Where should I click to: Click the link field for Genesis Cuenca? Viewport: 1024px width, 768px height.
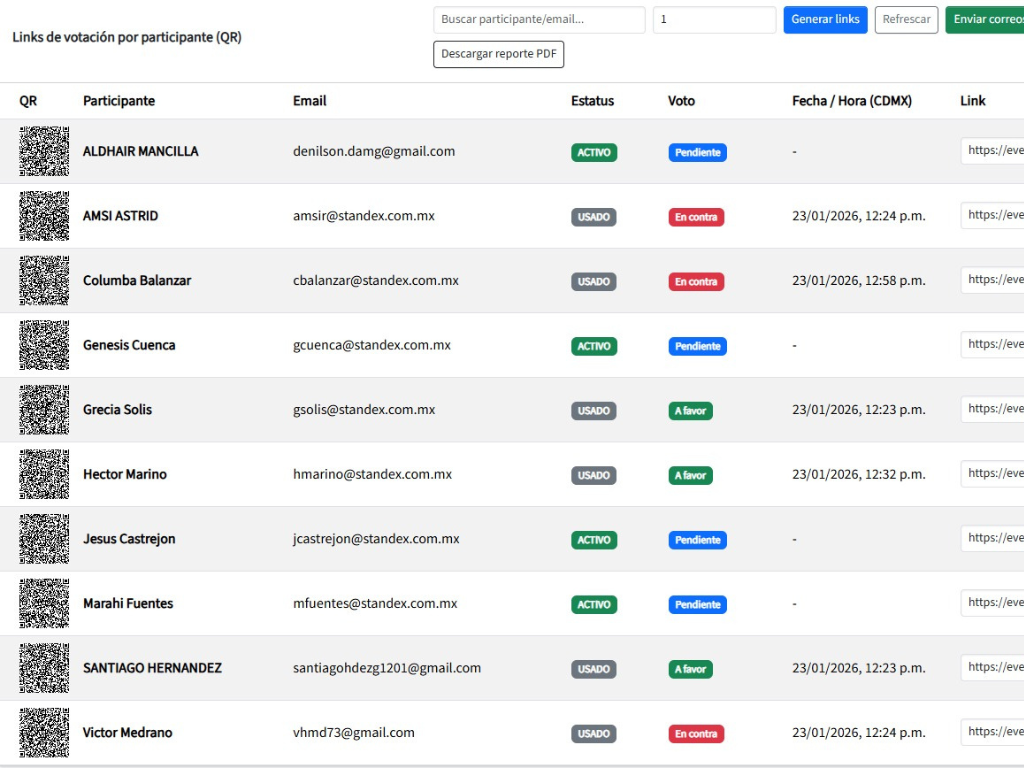click(993, 345)
